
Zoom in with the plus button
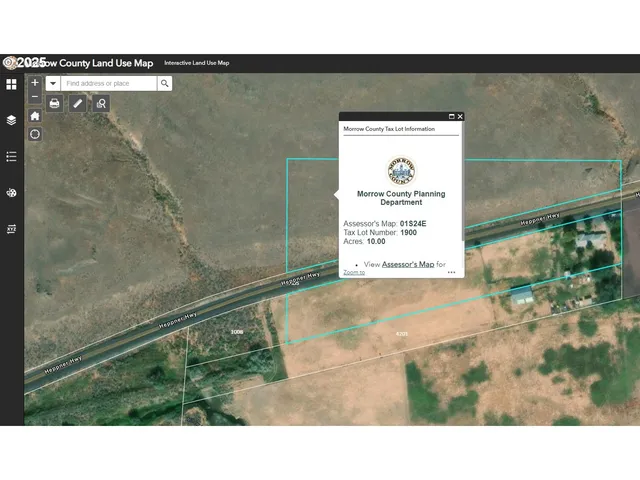[35, 83]
